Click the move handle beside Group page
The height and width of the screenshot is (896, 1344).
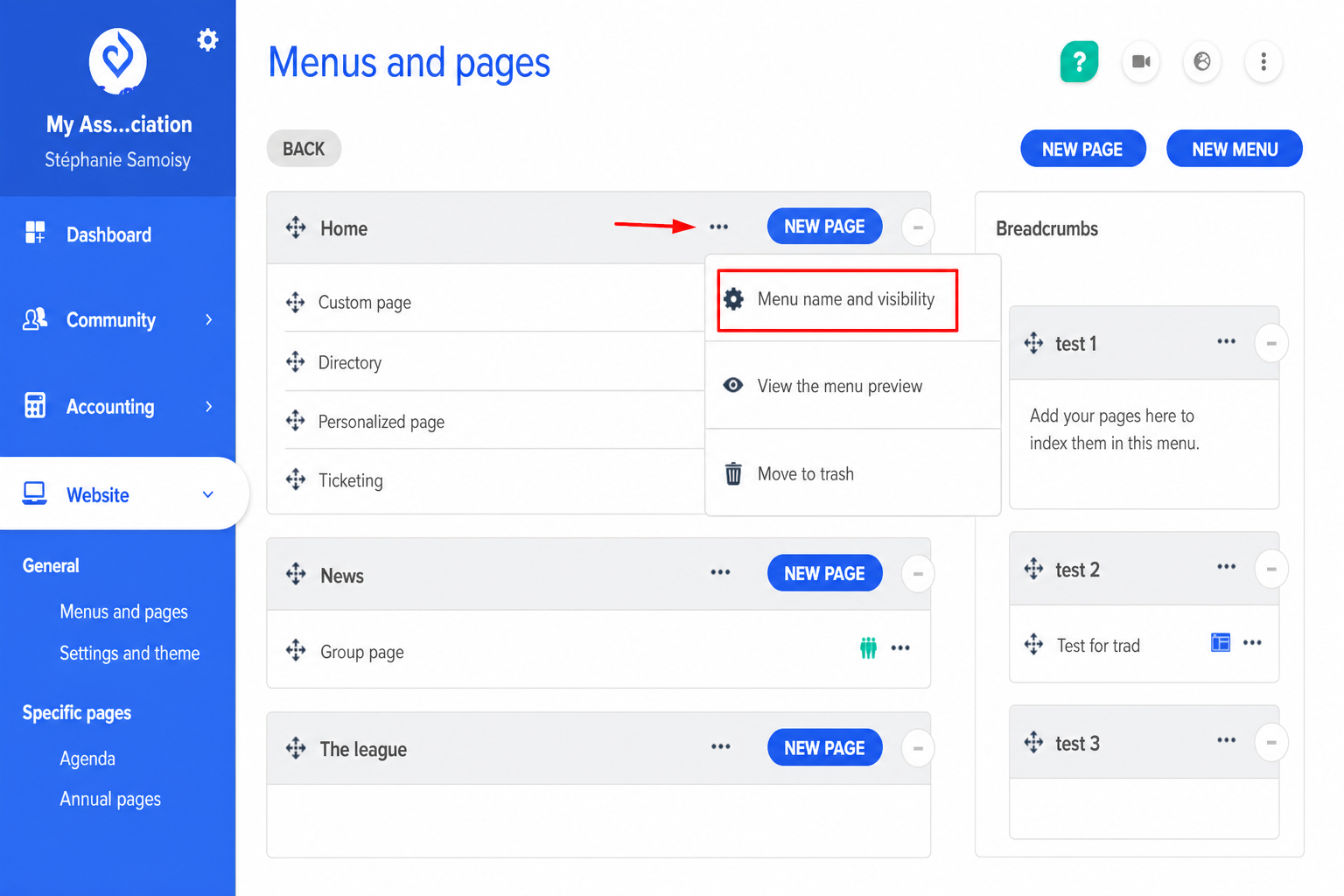296,650
